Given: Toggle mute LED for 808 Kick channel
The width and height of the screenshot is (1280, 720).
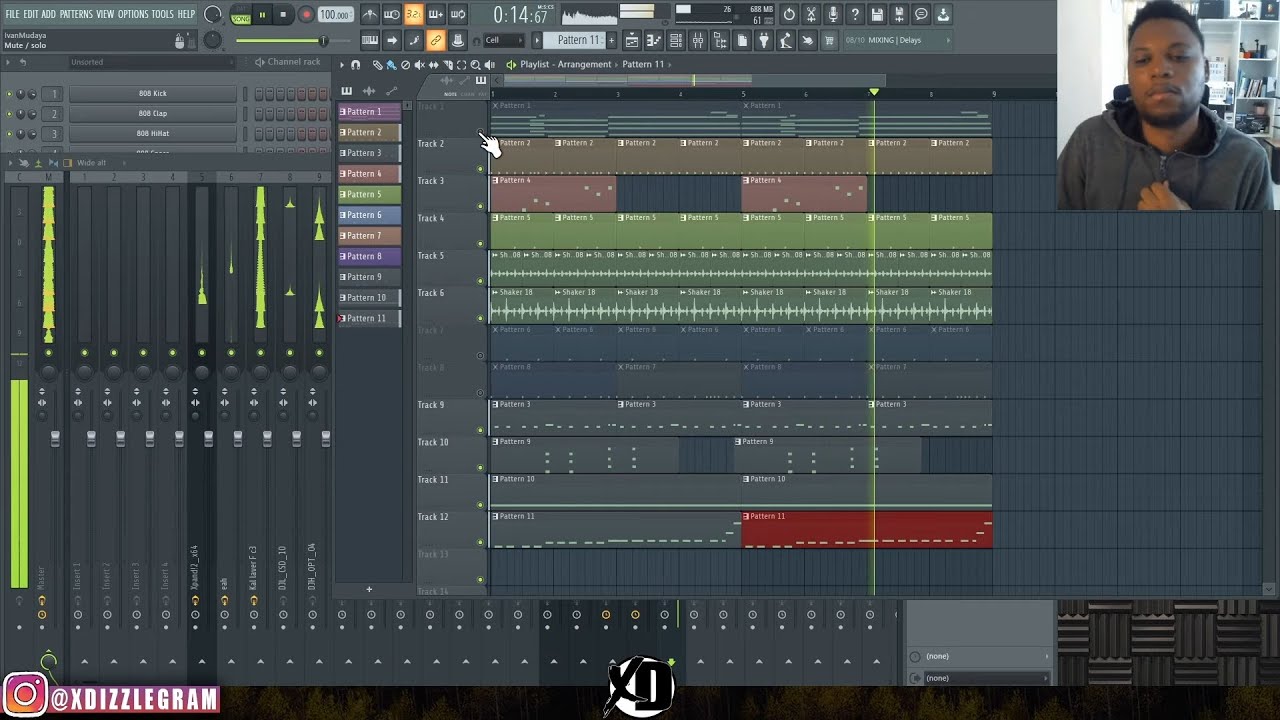Looking at the screenshot, I should click(10, 94).
